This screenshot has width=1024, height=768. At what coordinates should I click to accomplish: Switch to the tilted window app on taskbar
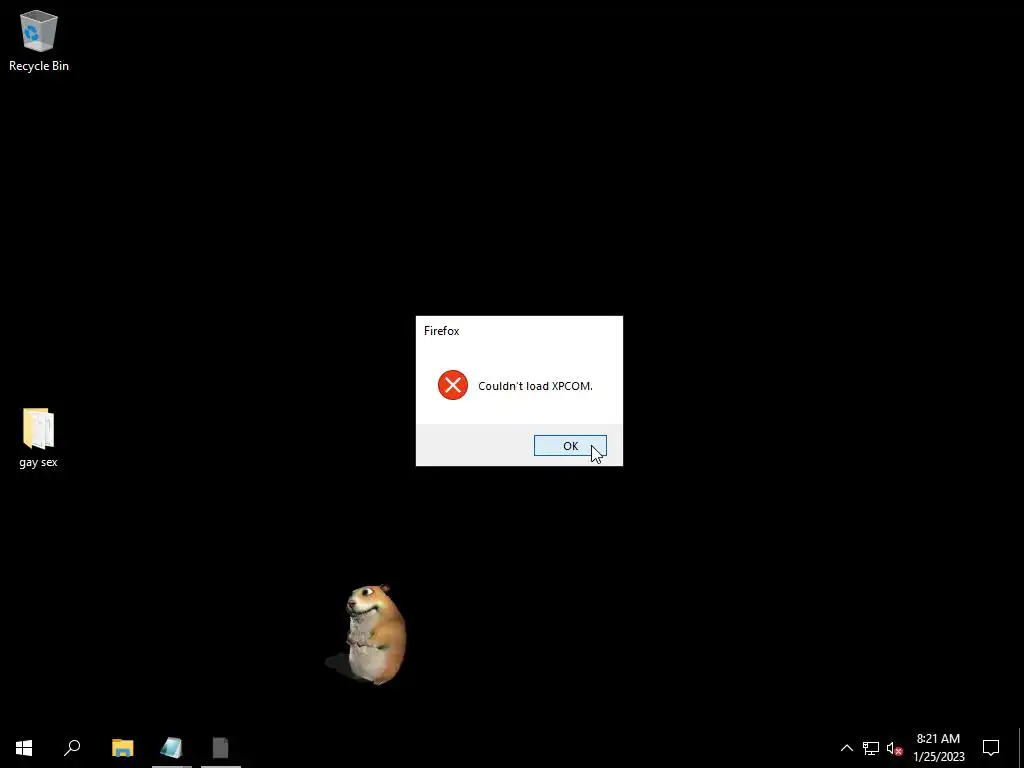point(172,748)
